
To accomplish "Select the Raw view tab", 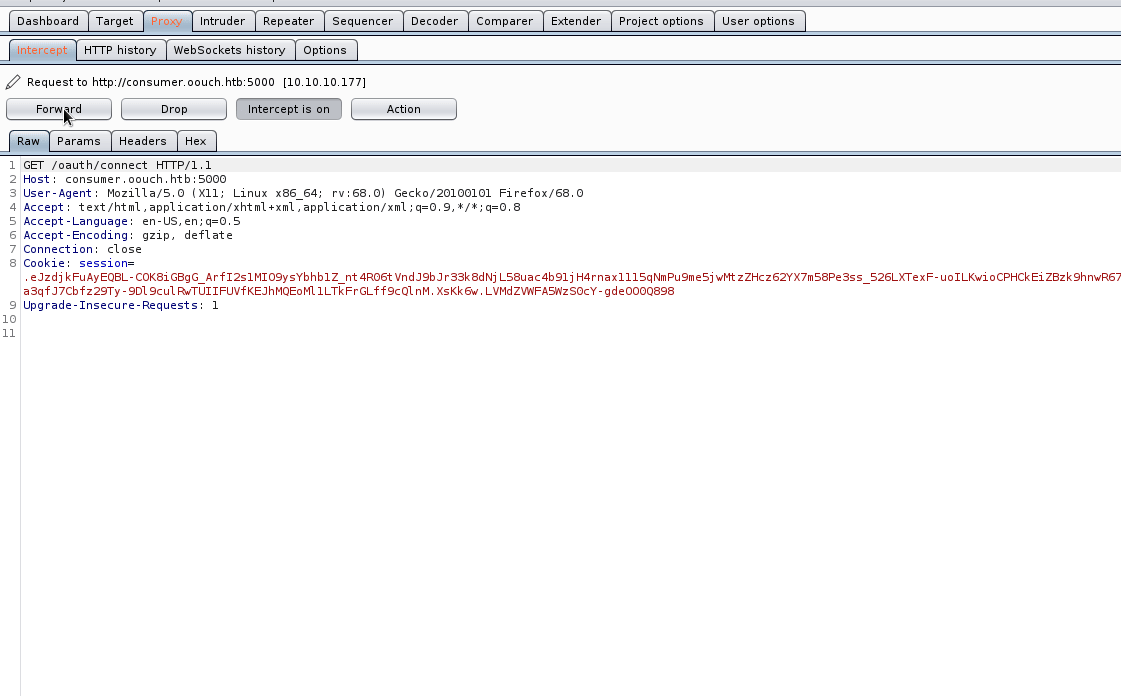I will click(28, 141).
